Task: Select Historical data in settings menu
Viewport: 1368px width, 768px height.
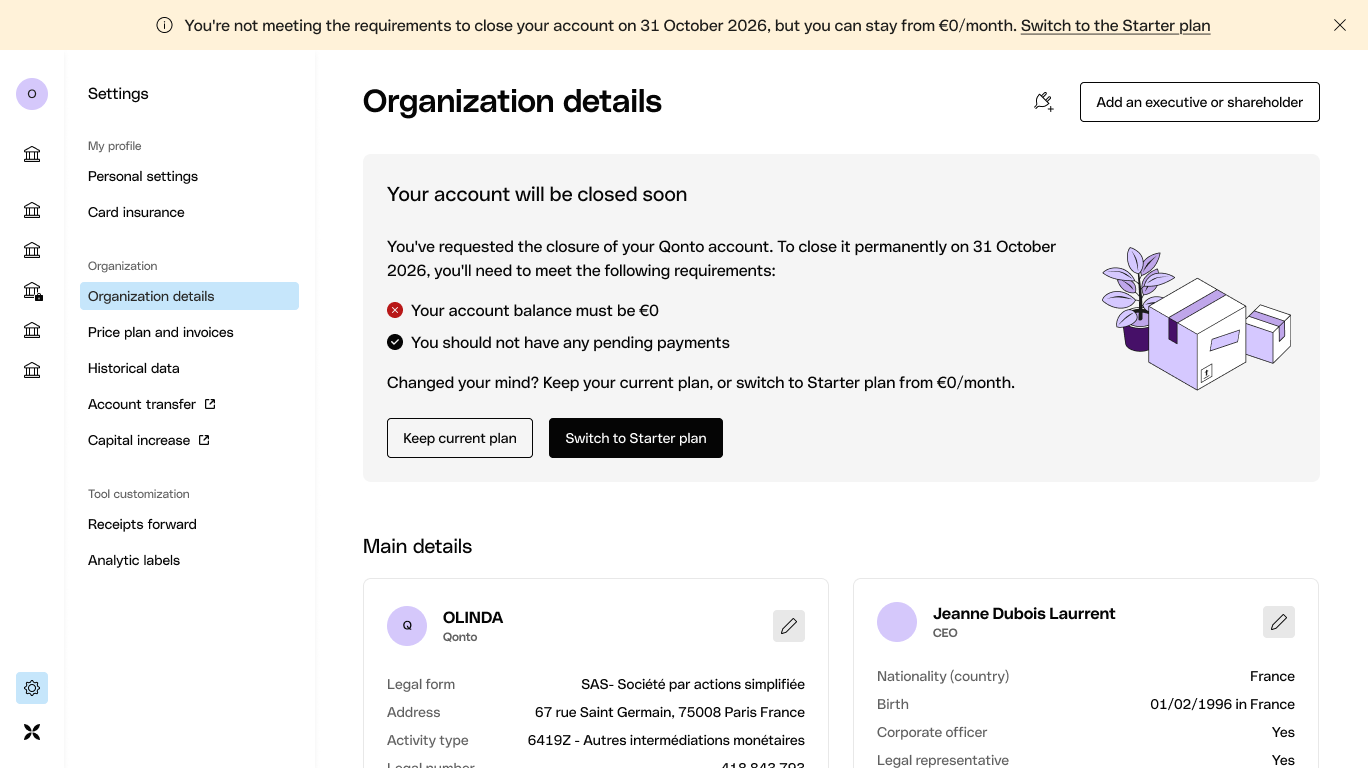Action: tap(134, 368)
